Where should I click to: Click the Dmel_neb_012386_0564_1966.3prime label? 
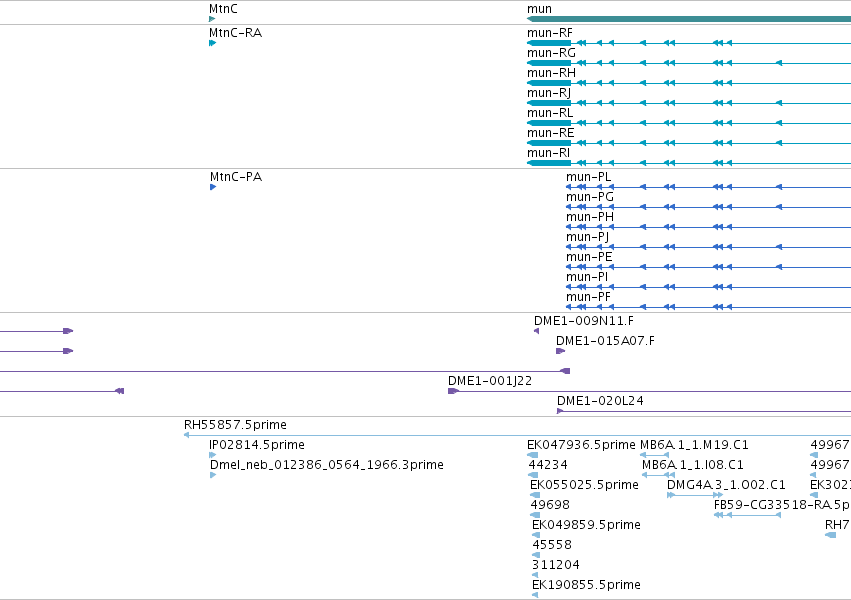pyautogui.click(x=327, y=465)
